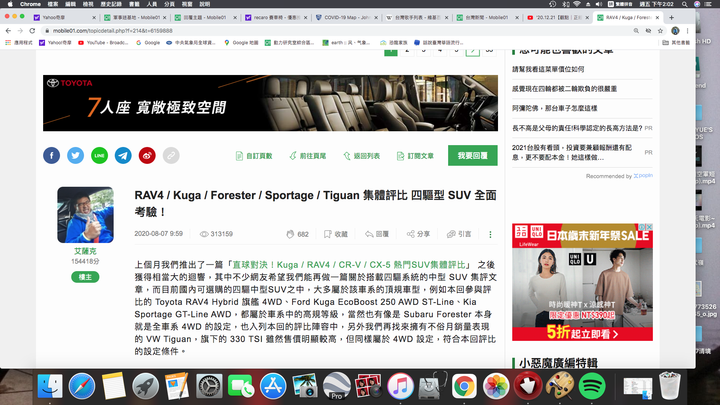Click 前往頁尾 go to page bottom
The height and width of the screenshot is (405, 720).
coord(308,156)
